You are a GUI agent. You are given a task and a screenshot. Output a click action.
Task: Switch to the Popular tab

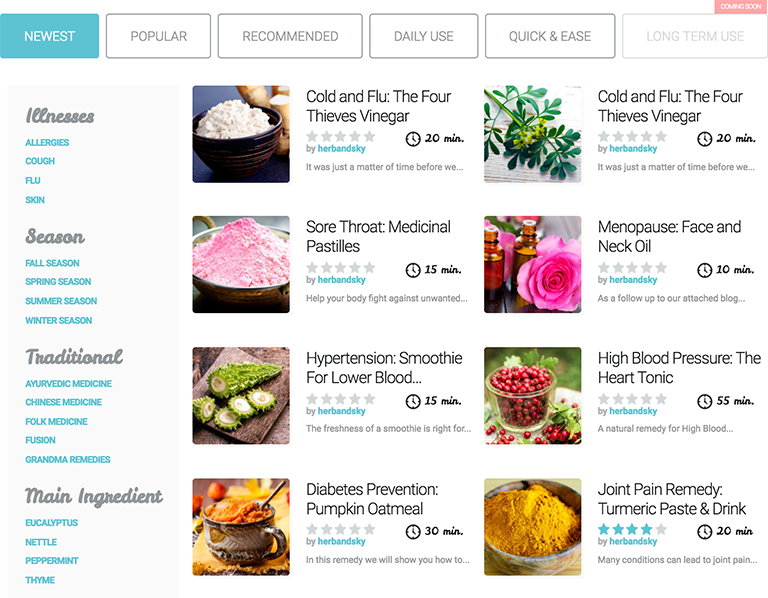[x=158, y=36]
